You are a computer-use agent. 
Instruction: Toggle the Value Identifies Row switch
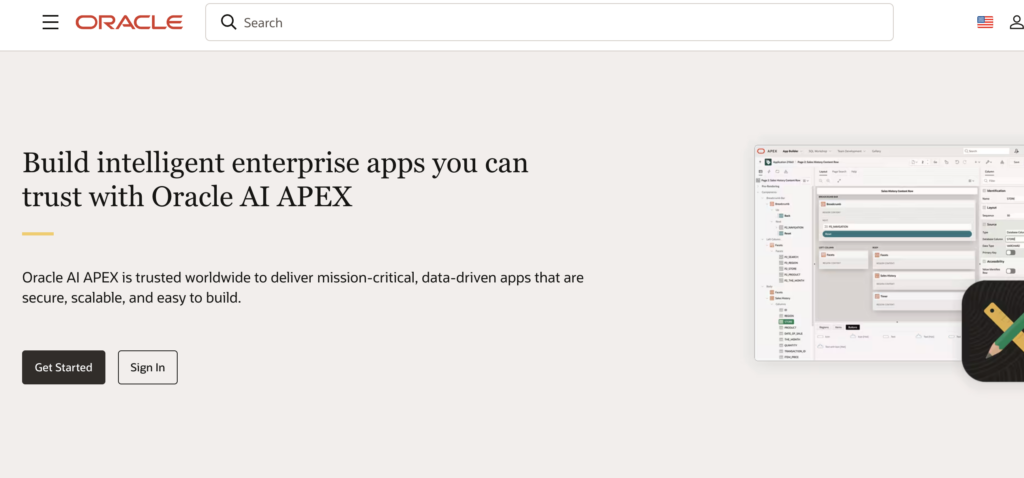[1010, 270]
